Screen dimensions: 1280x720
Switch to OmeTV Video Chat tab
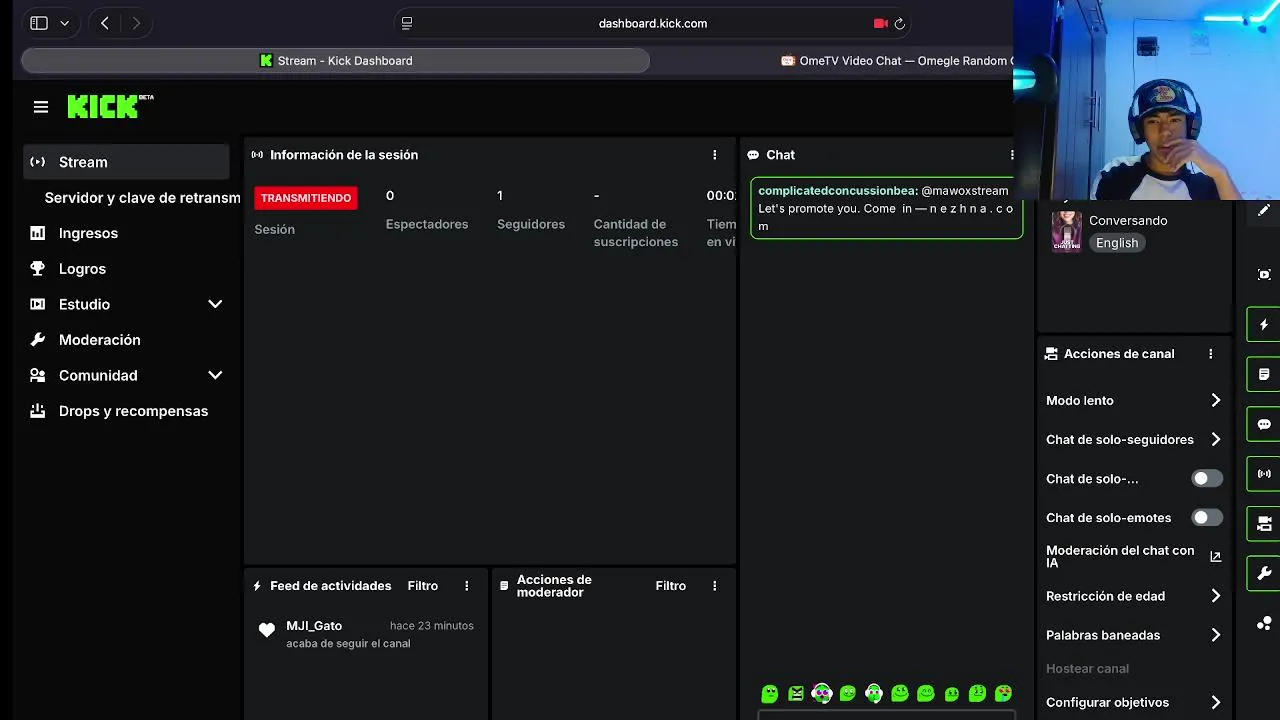click(895, 61)
